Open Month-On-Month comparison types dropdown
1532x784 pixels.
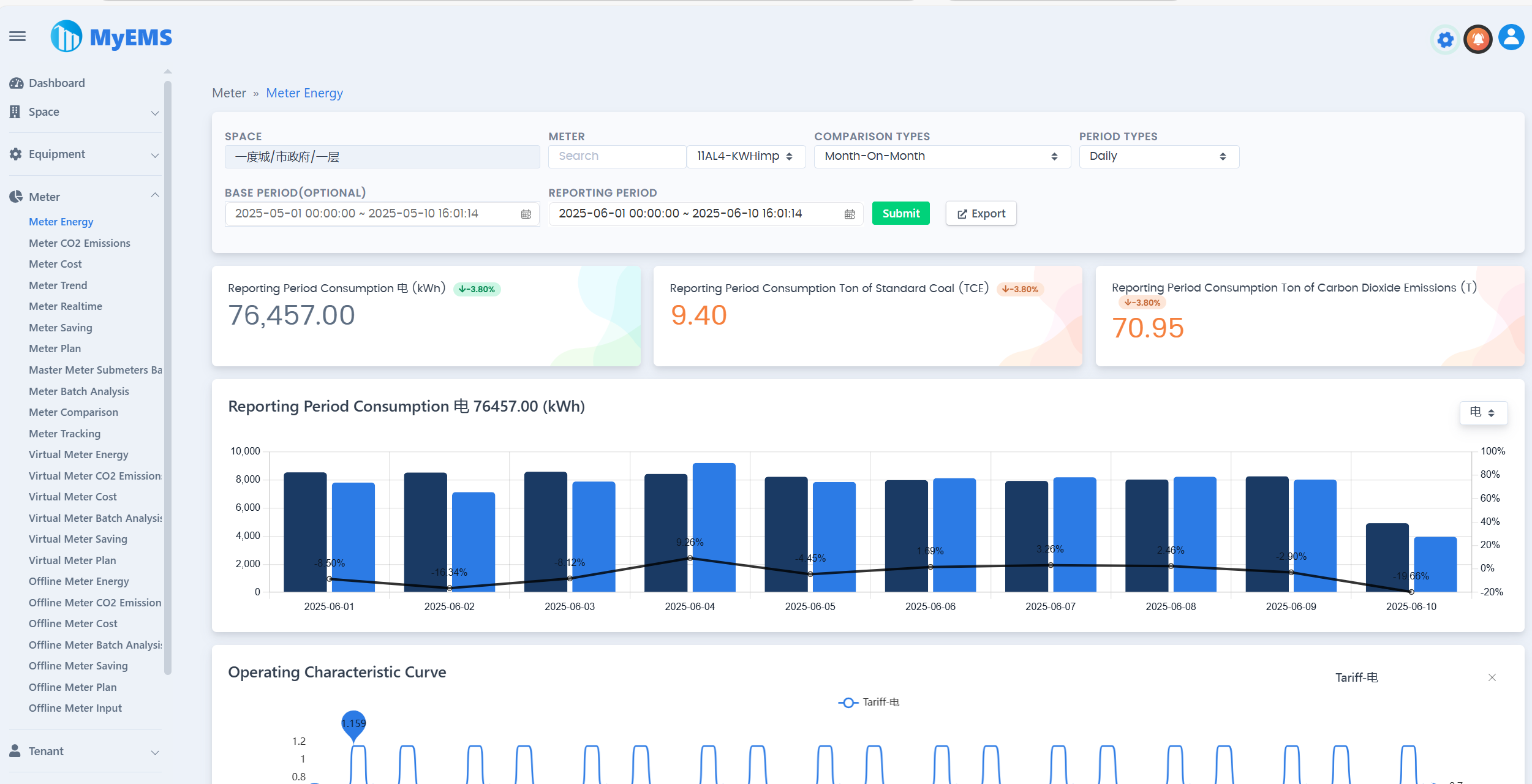coord(941,156)
